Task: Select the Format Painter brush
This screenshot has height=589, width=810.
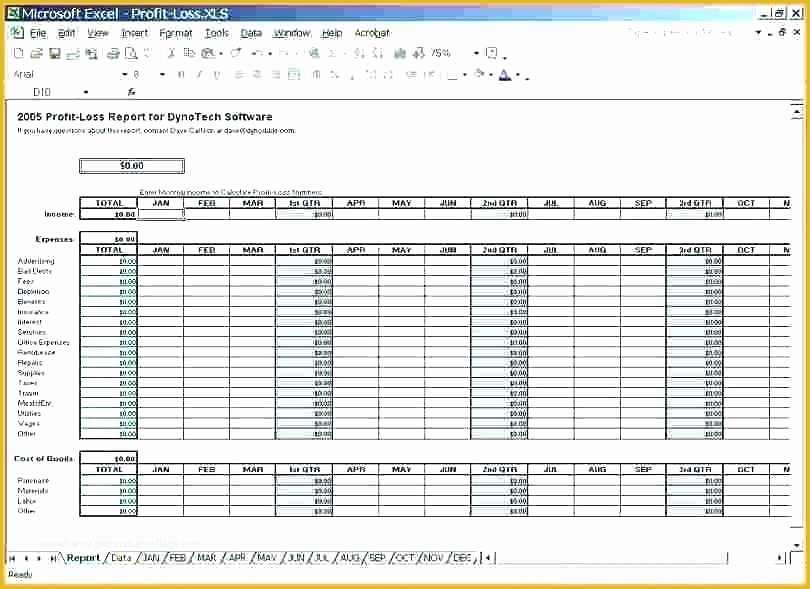Action: [237, 53]
